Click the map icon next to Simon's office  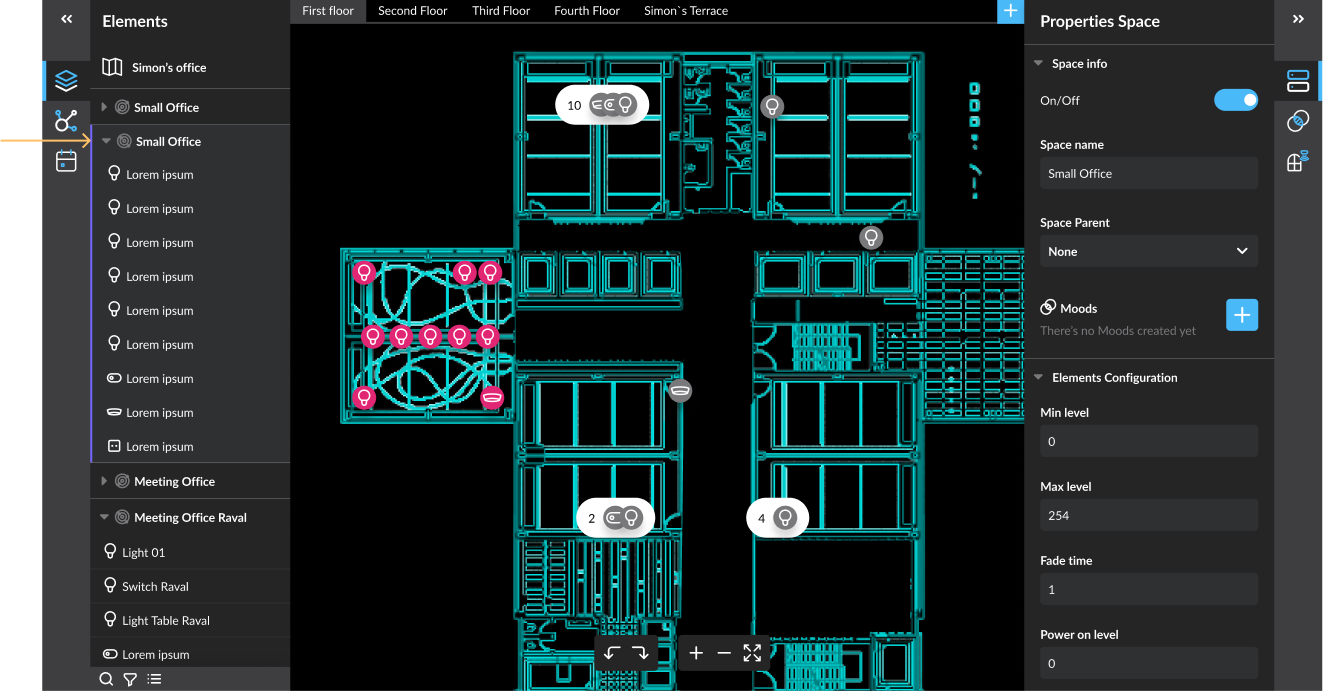point(112,67)
